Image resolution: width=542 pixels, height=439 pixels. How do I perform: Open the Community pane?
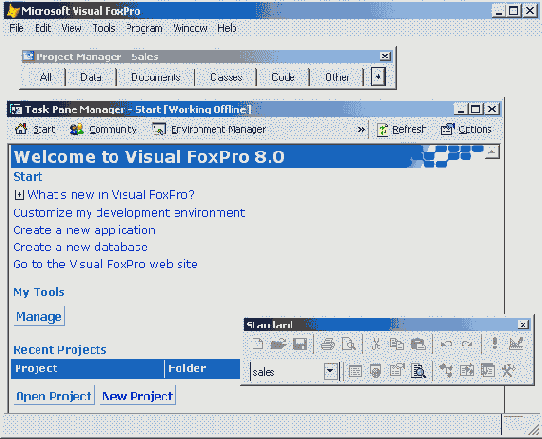coord(103,129)
